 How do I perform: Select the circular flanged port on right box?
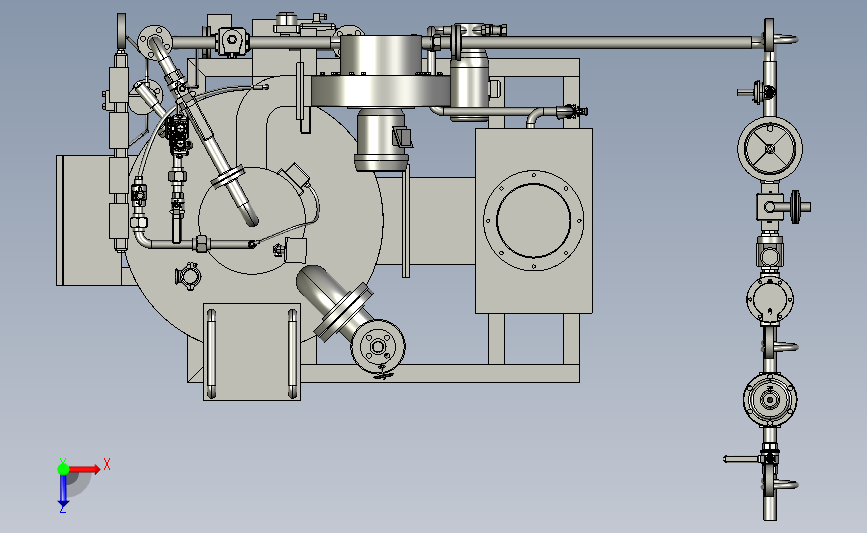pyautogui.click(x=534, y=220)
